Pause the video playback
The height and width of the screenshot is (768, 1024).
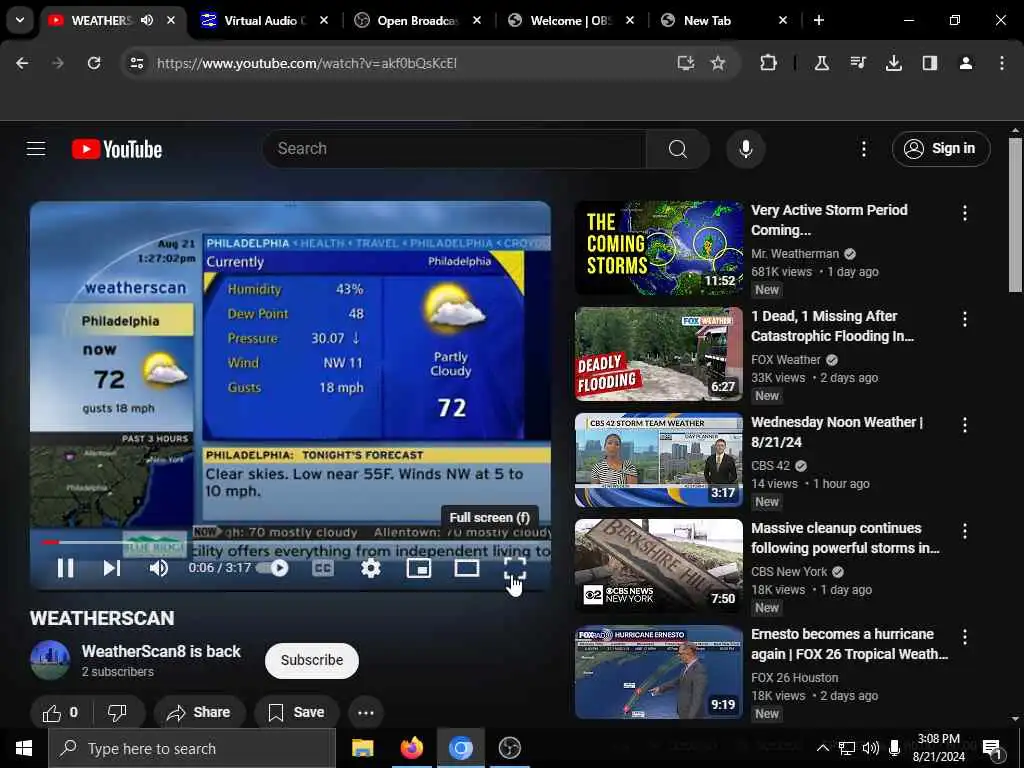coord(65,568)
